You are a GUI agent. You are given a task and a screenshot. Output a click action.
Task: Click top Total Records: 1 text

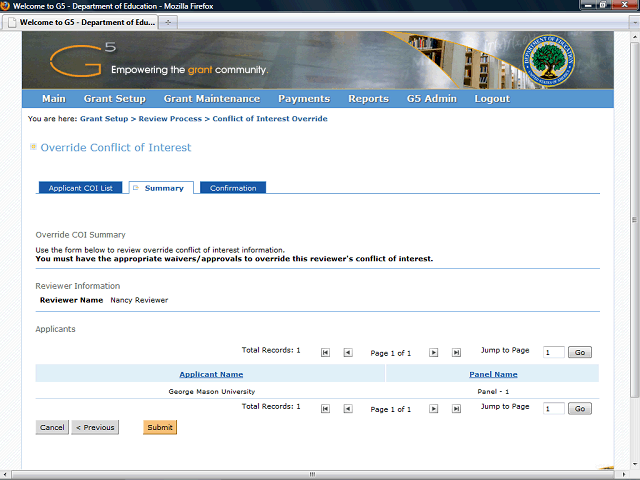(x=271, y=350)
